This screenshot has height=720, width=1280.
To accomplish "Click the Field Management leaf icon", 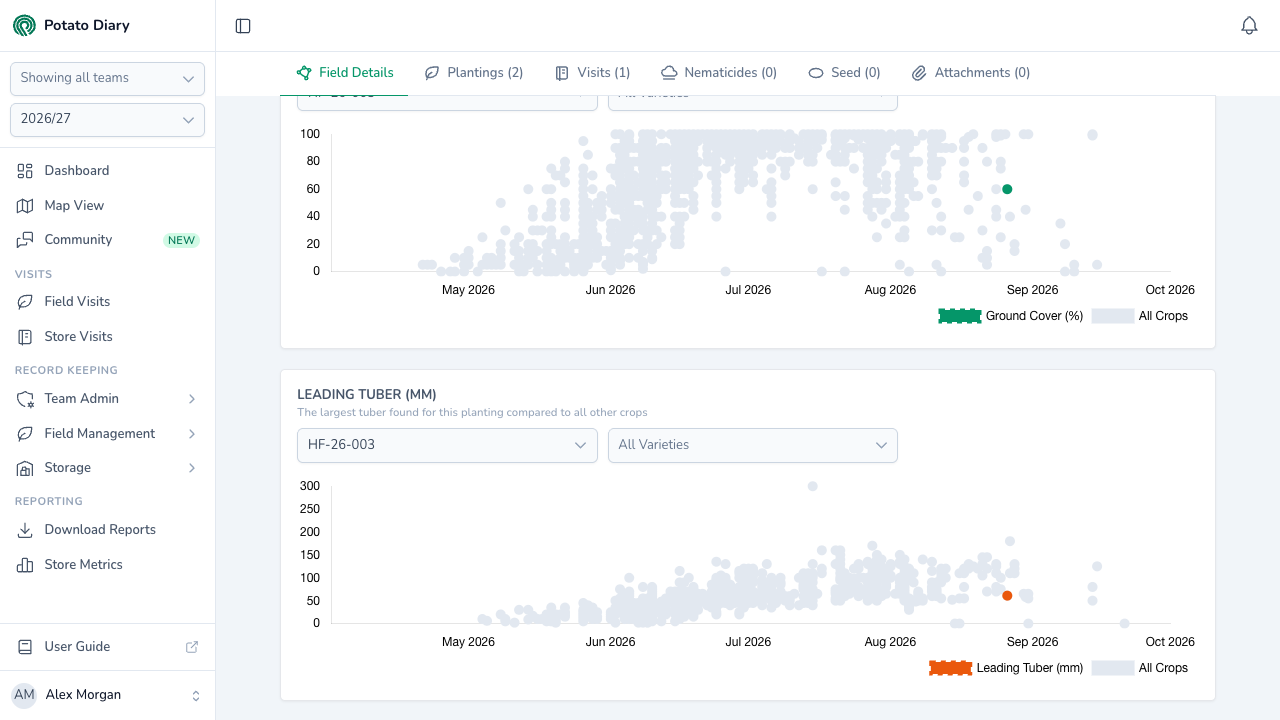I will click(x=25, y=434).
